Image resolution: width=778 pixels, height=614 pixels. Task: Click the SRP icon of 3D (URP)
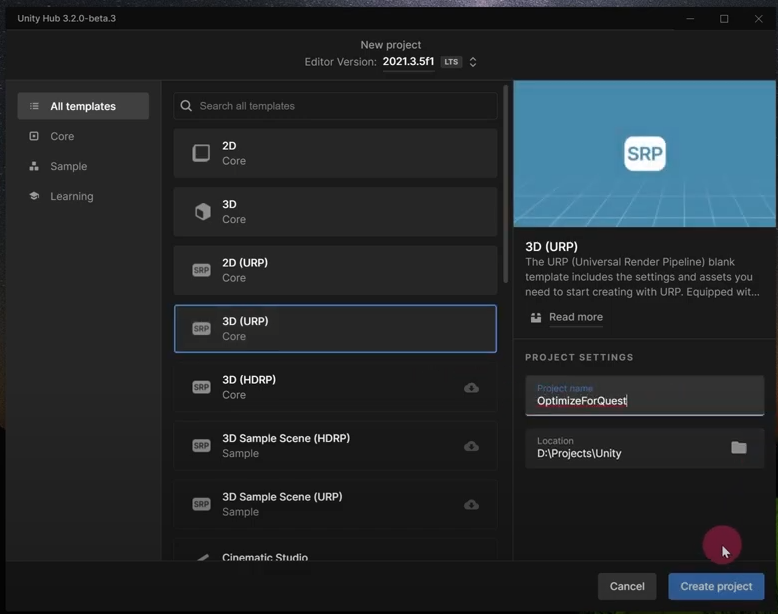201,329
